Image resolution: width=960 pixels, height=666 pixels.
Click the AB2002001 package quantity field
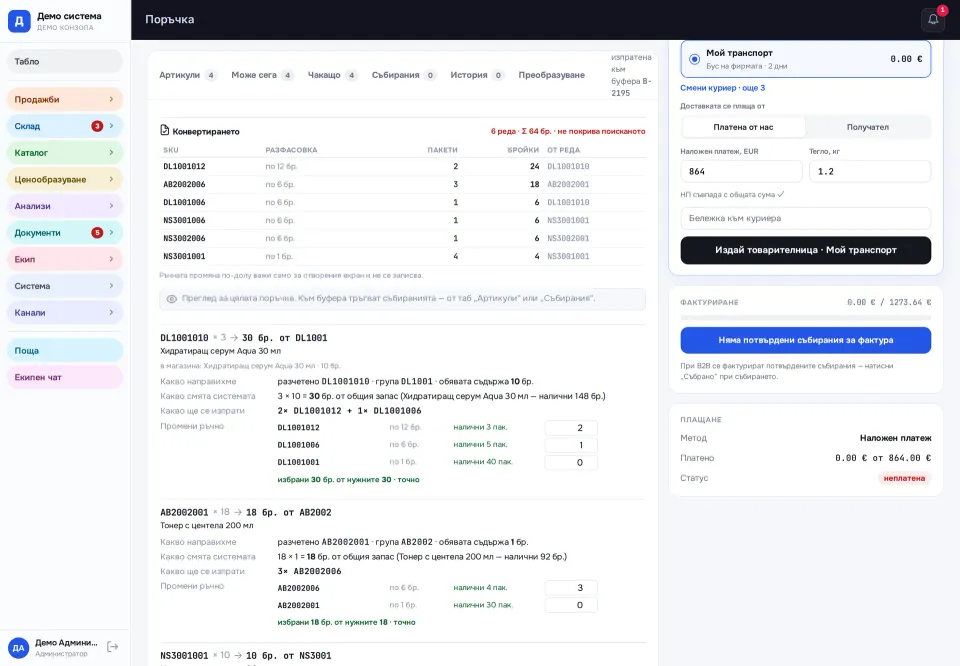pyautogui.click(x=571, y=605)
